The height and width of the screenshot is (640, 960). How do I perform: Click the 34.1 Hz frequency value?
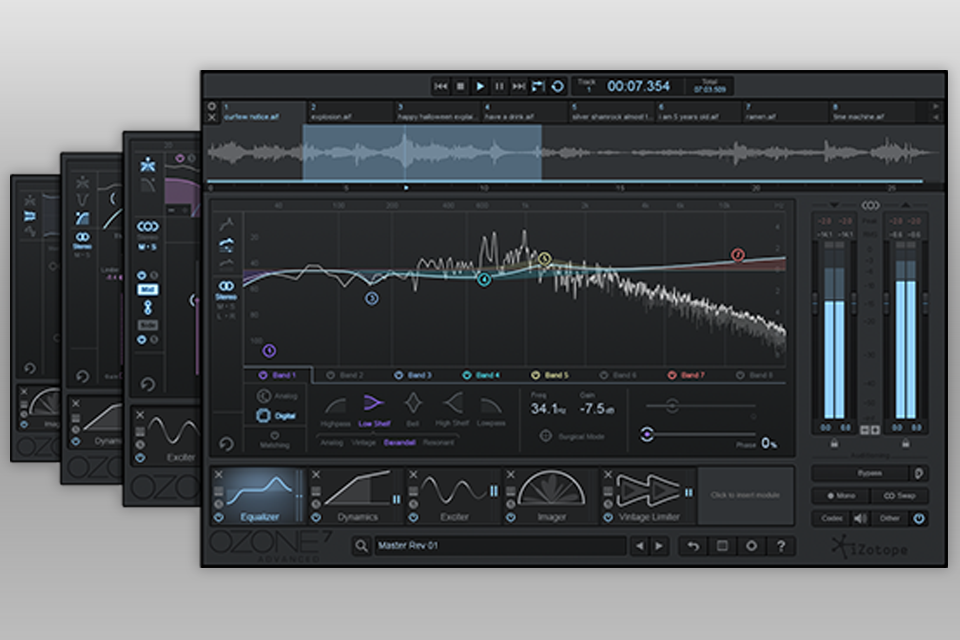[548, 408]
